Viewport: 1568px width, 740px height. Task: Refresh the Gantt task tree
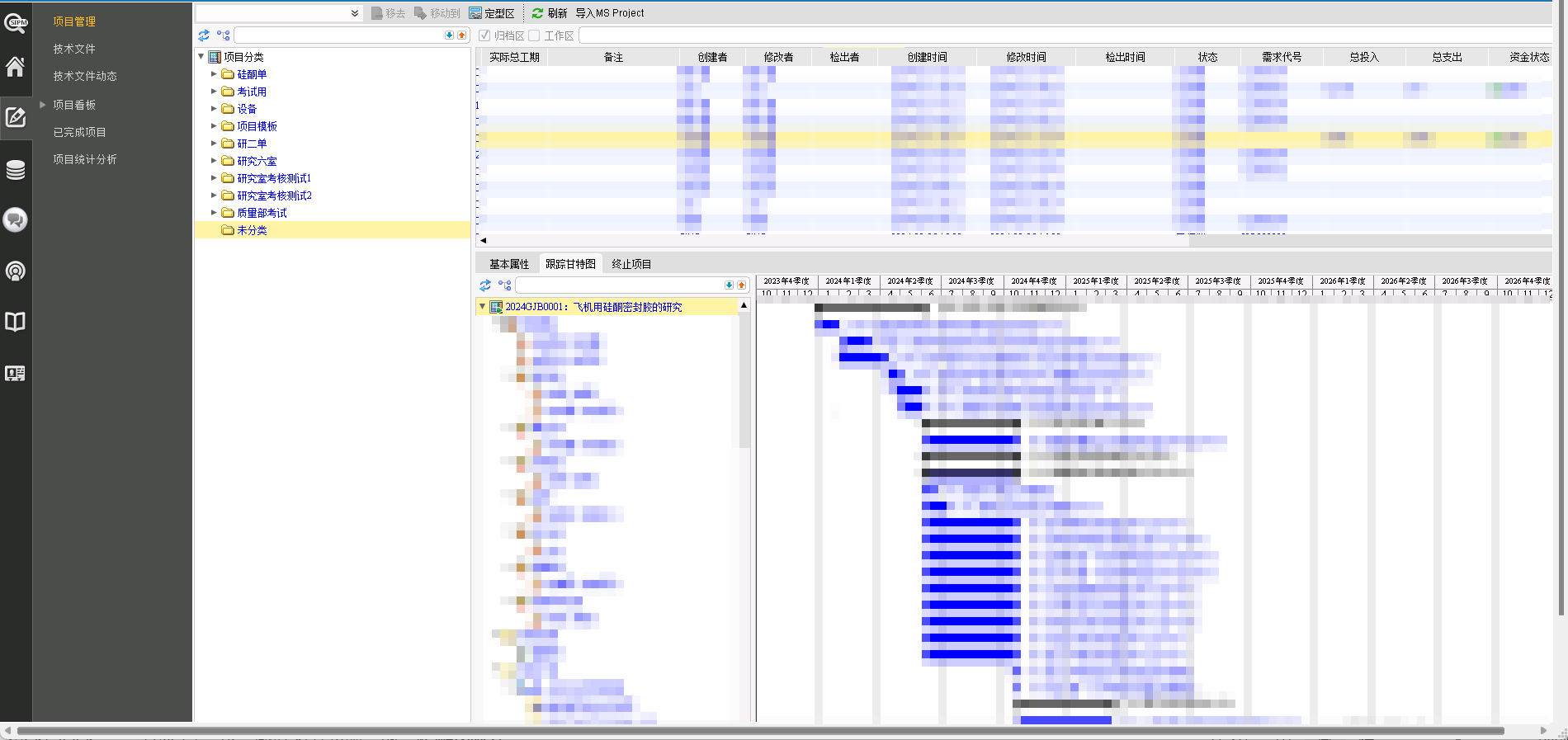click(485, 285)
